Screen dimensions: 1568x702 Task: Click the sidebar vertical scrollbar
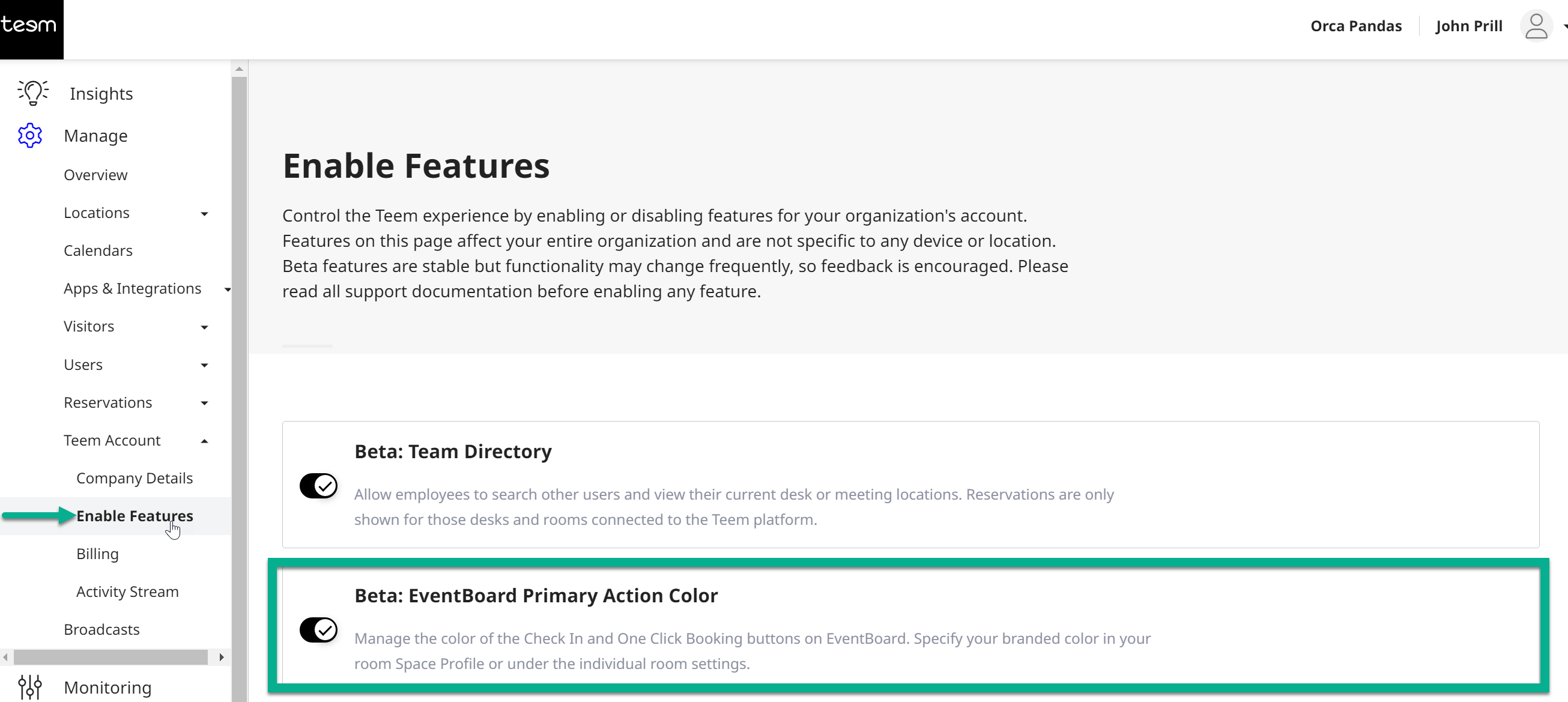coord(239,390)
